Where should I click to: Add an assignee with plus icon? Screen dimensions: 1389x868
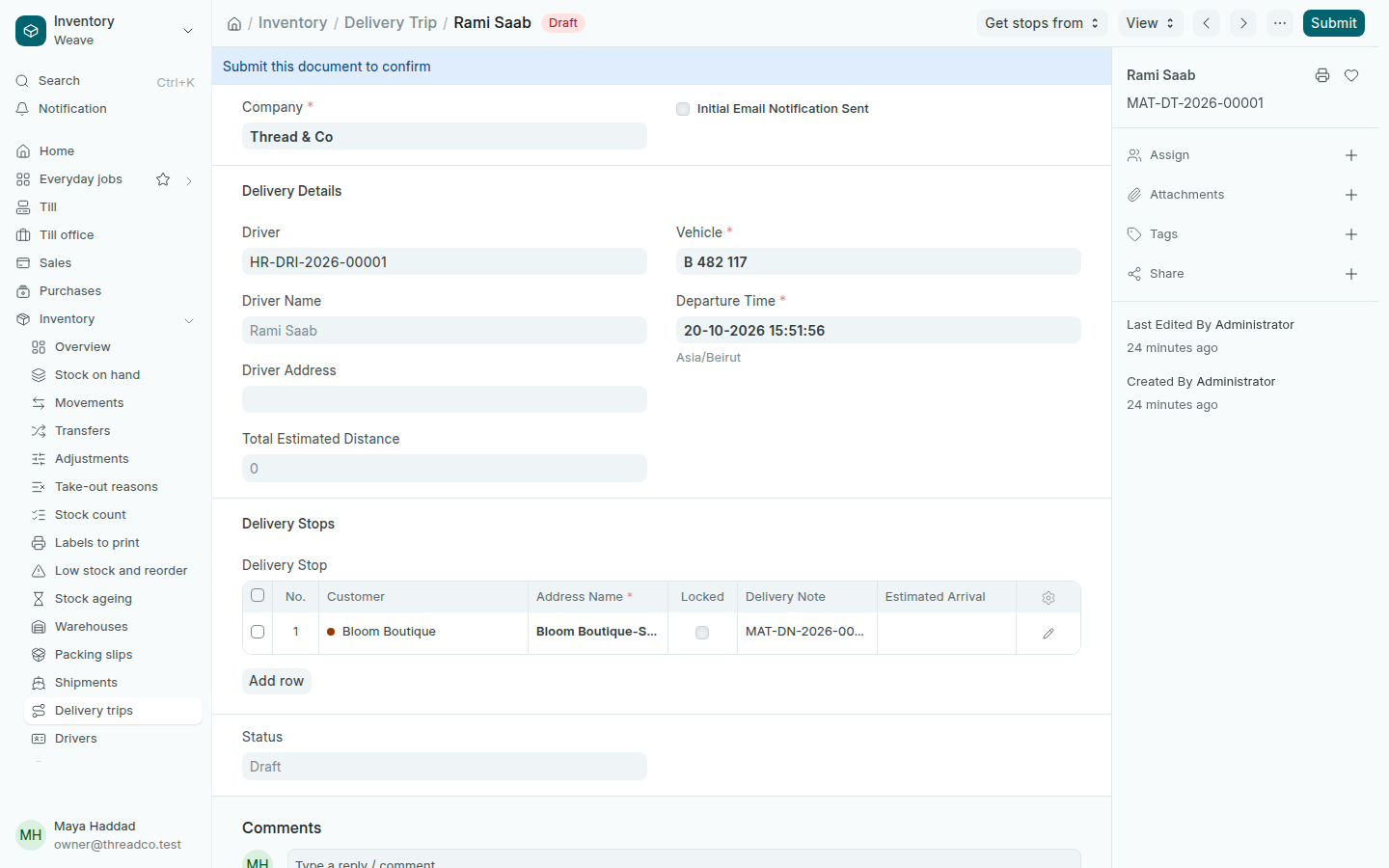click(x=1351, y=155)
